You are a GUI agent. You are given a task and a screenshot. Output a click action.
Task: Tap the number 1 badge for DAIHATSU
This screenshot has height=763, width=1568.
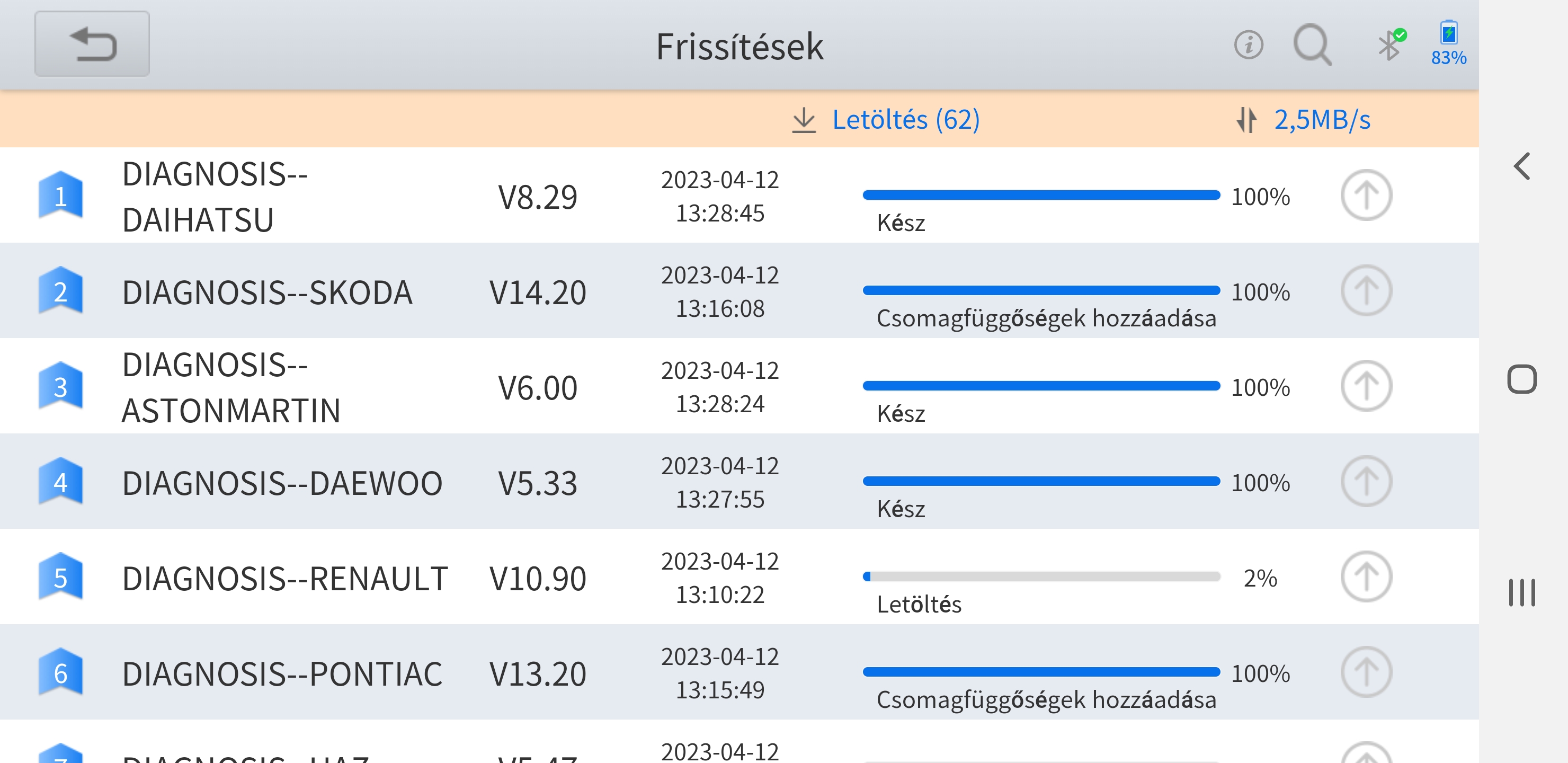click(x=60, y=196)
